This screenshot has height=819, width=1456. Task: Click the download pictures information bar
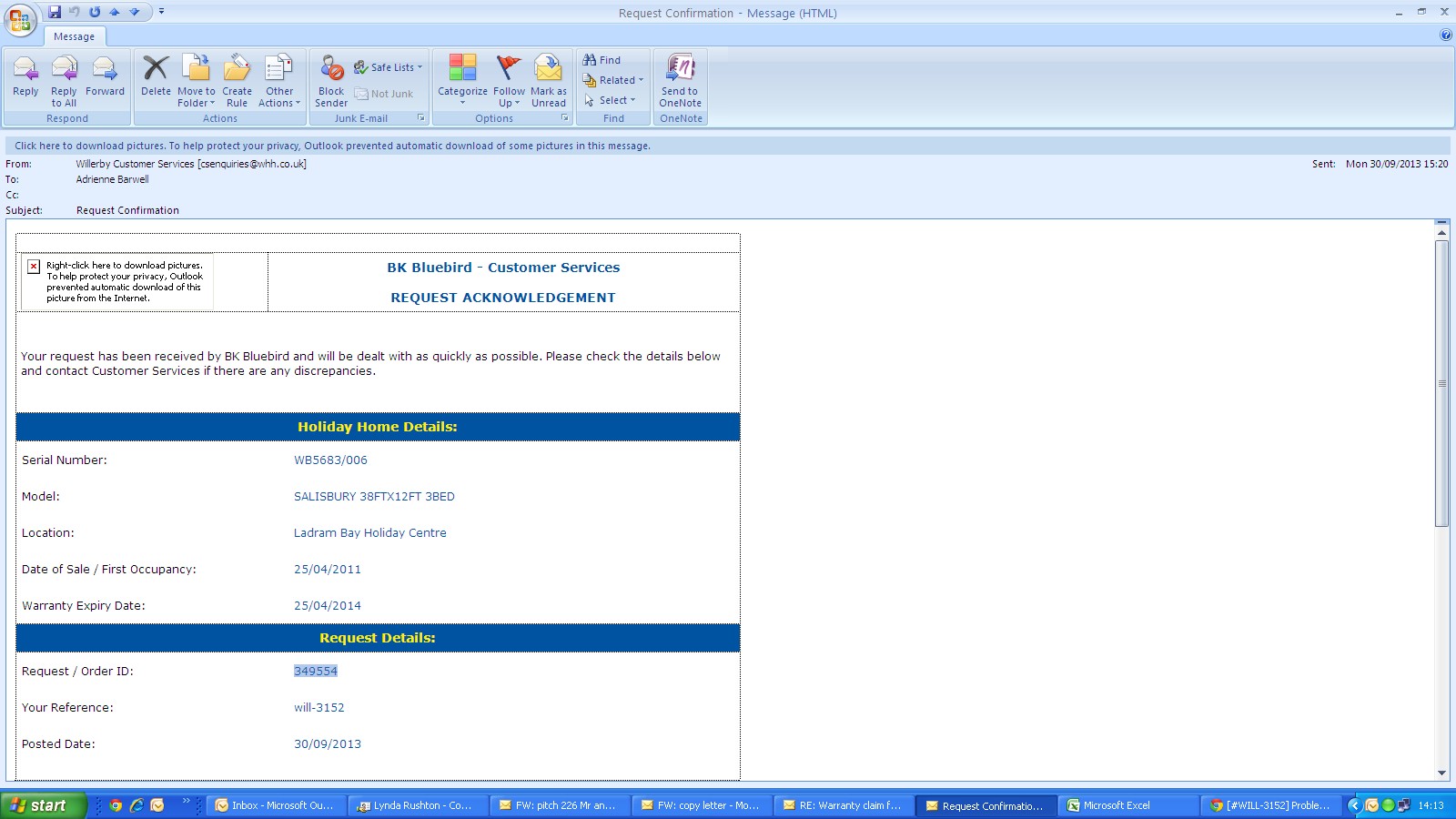tap(727, 146)
